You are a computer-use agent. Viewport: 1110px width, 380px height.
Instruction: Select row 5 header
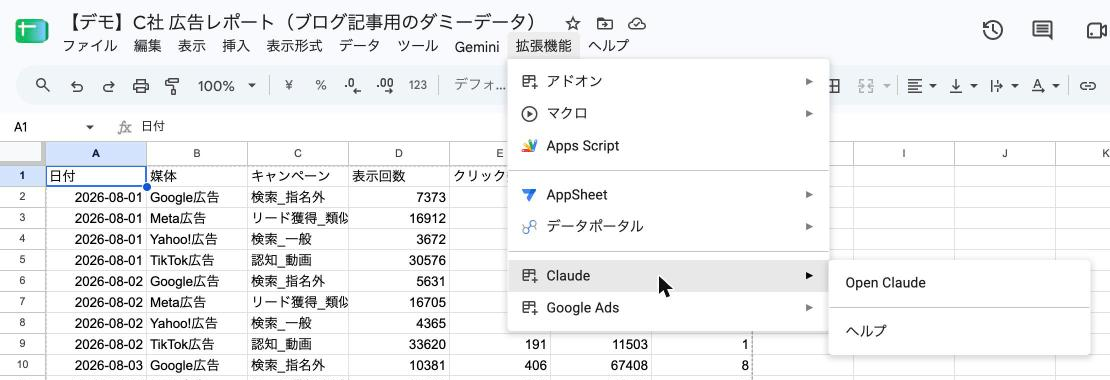(x=23, y=260)
